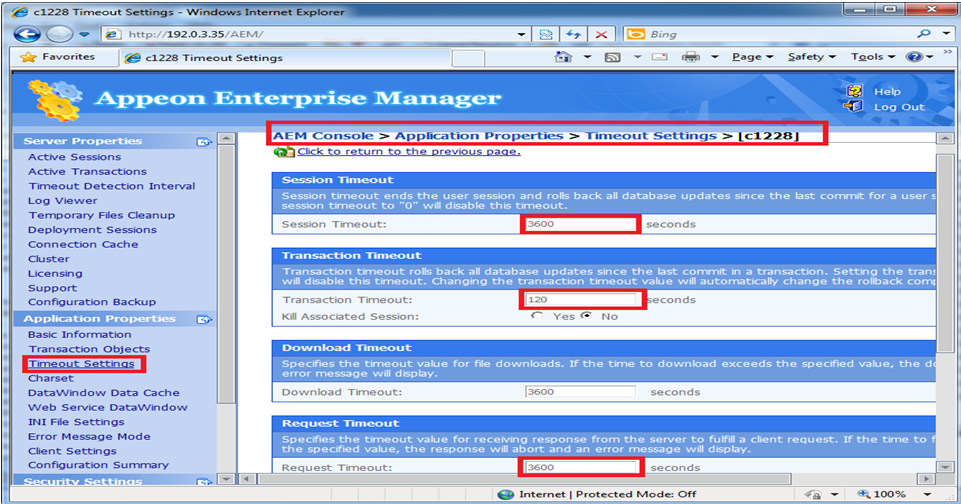Image resolution: width=961 pixels, height=504 pixels.
Task: Click the Refresh page icon
Action: pos(574,35)
